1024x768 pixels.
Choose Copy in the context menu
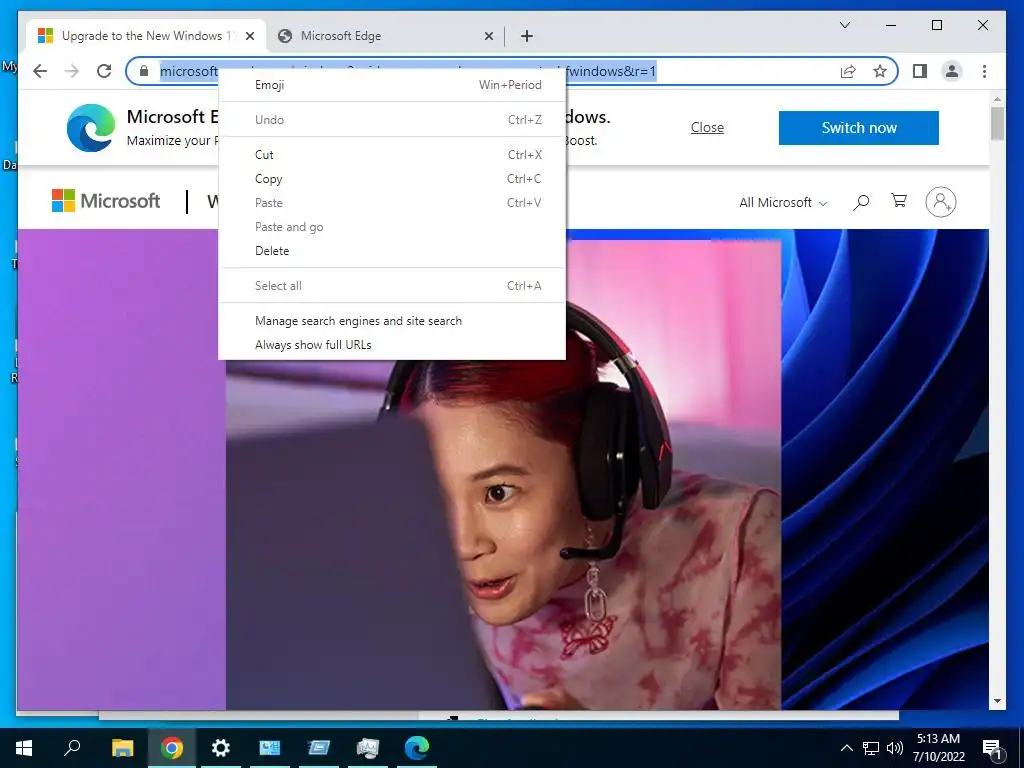coord(392,179)
